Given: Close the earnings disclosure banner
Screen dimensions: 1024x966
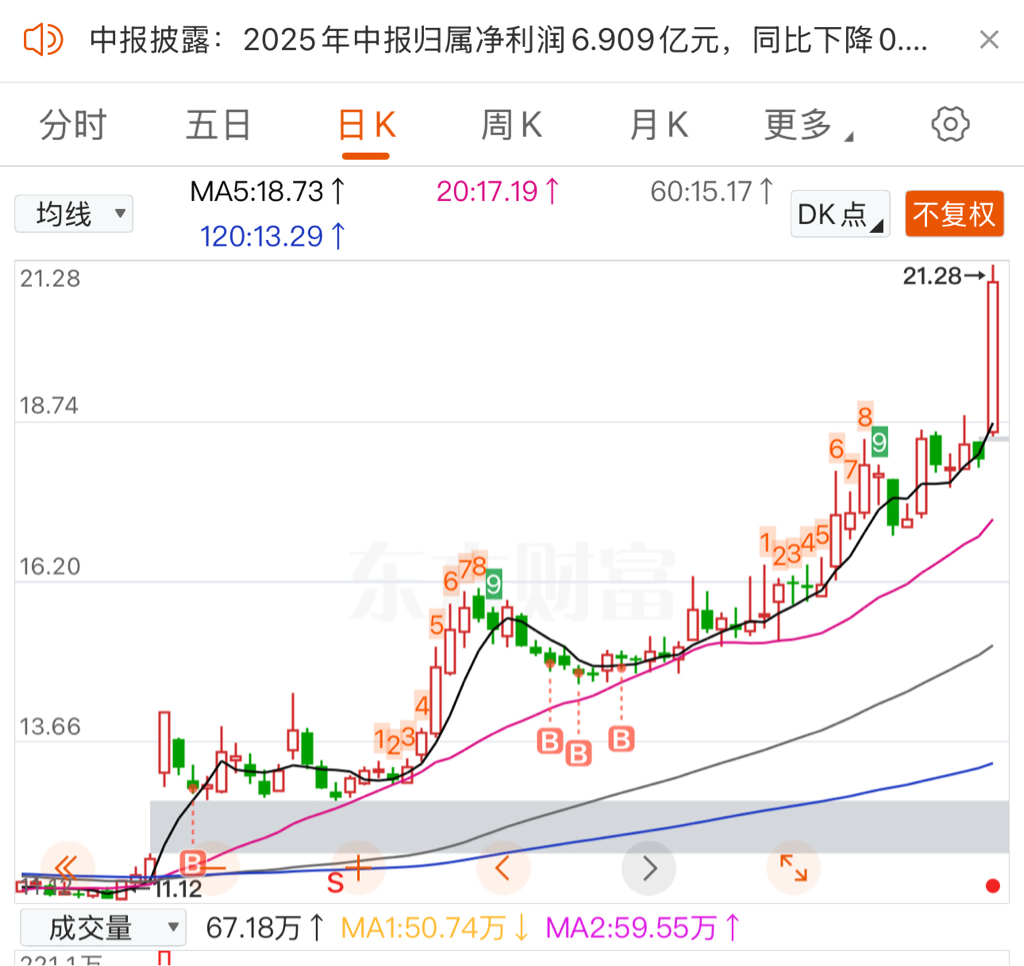Looking at the screenshot, I should [989, 40].
